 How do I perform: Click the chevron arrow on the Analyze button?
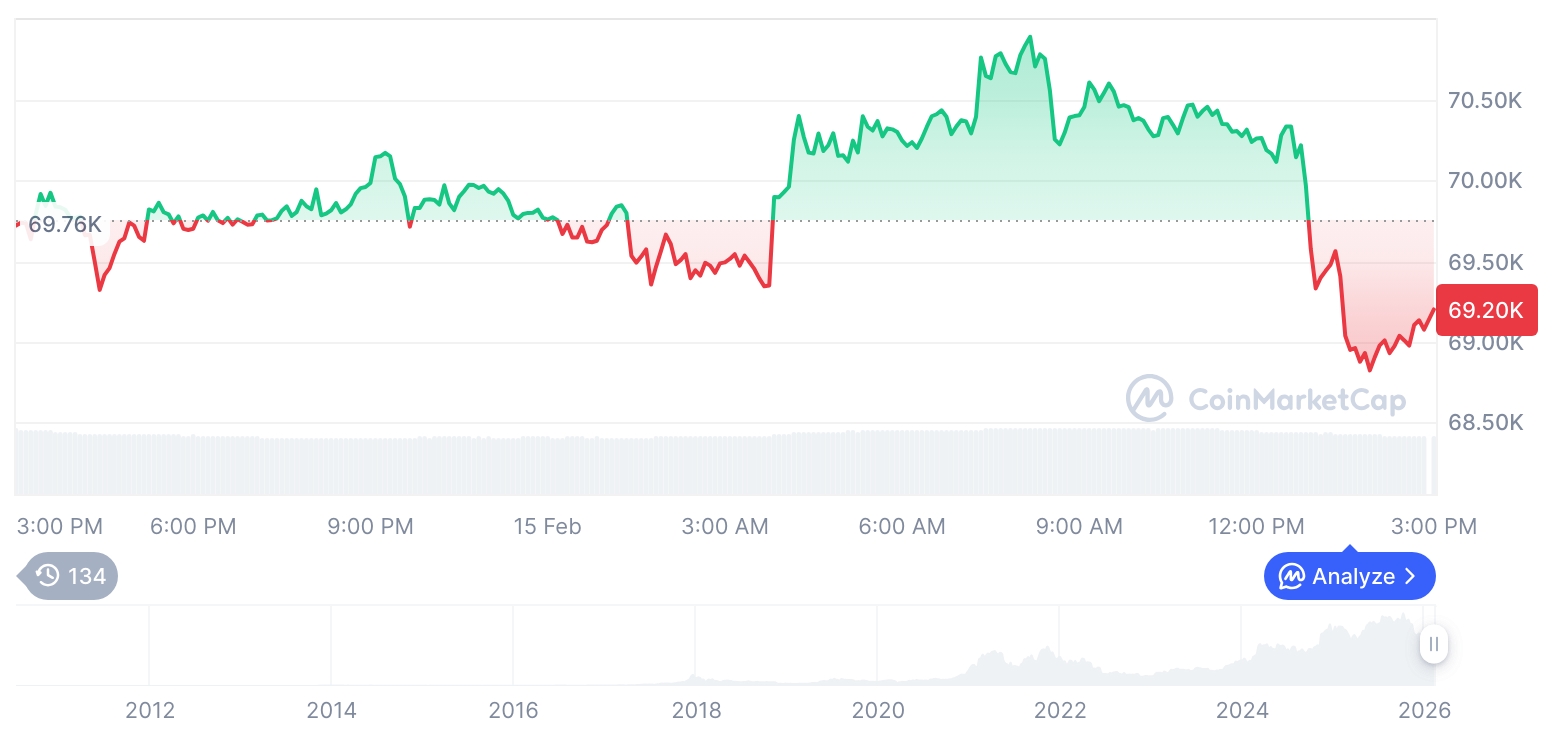click(1411, 577)
